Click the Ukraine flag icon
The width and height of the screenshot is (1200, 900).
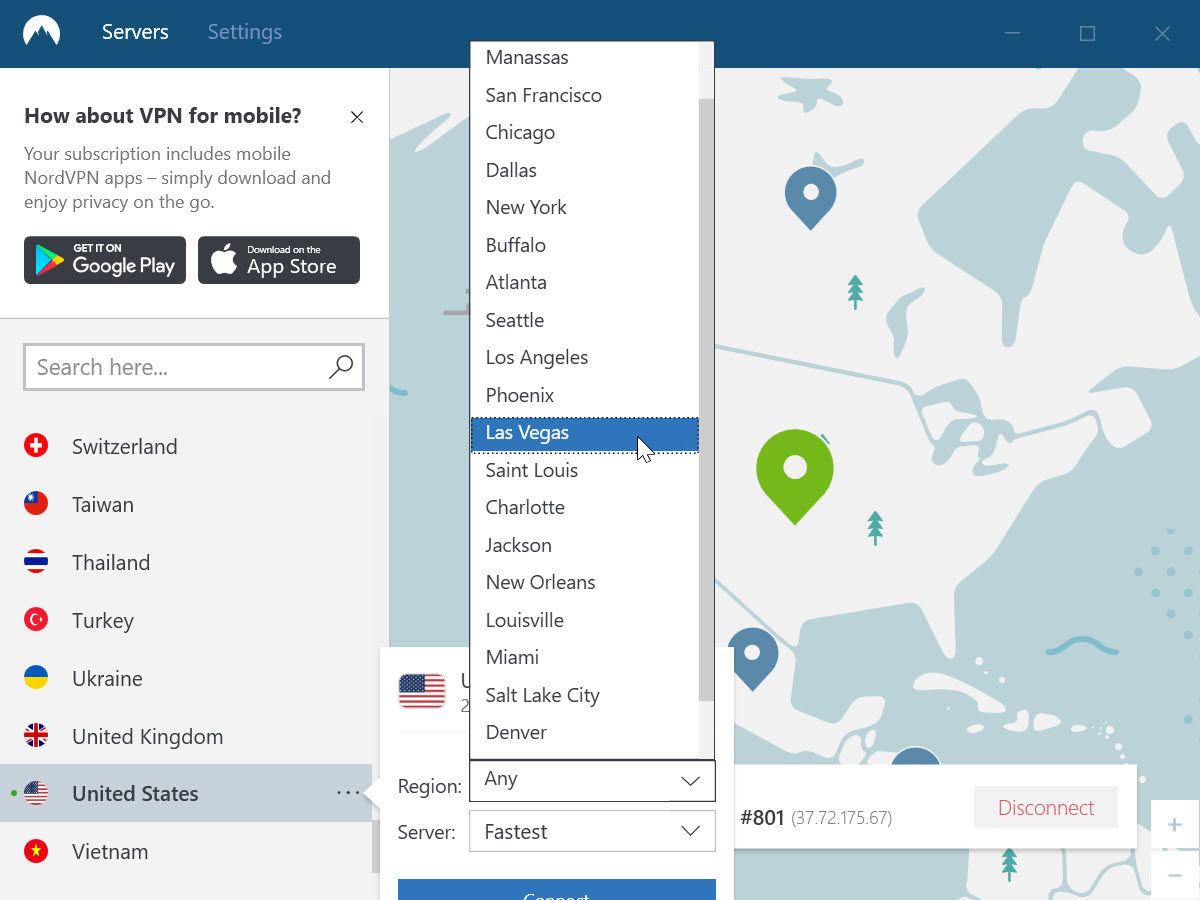point(36,678)
